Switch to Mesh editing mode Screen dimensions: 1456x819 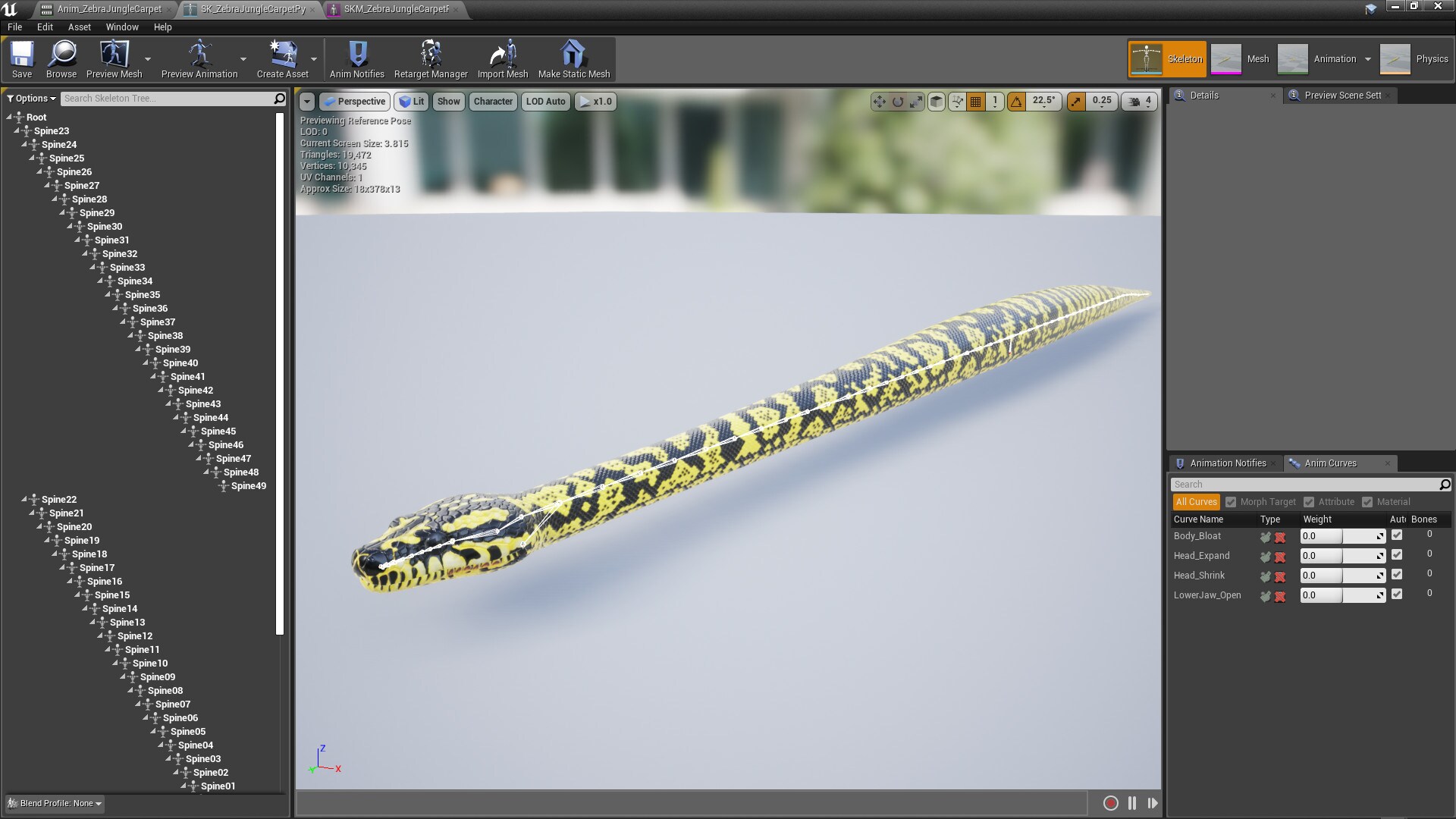click(x=1258, y=58)
